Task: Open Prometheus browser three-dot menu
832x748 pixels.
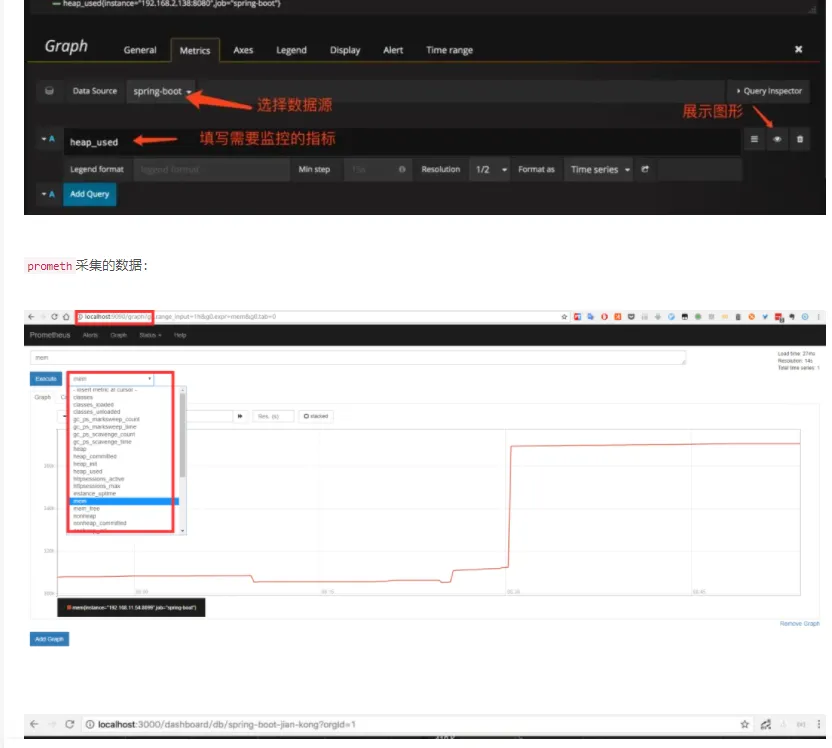Action: point(818,317)
